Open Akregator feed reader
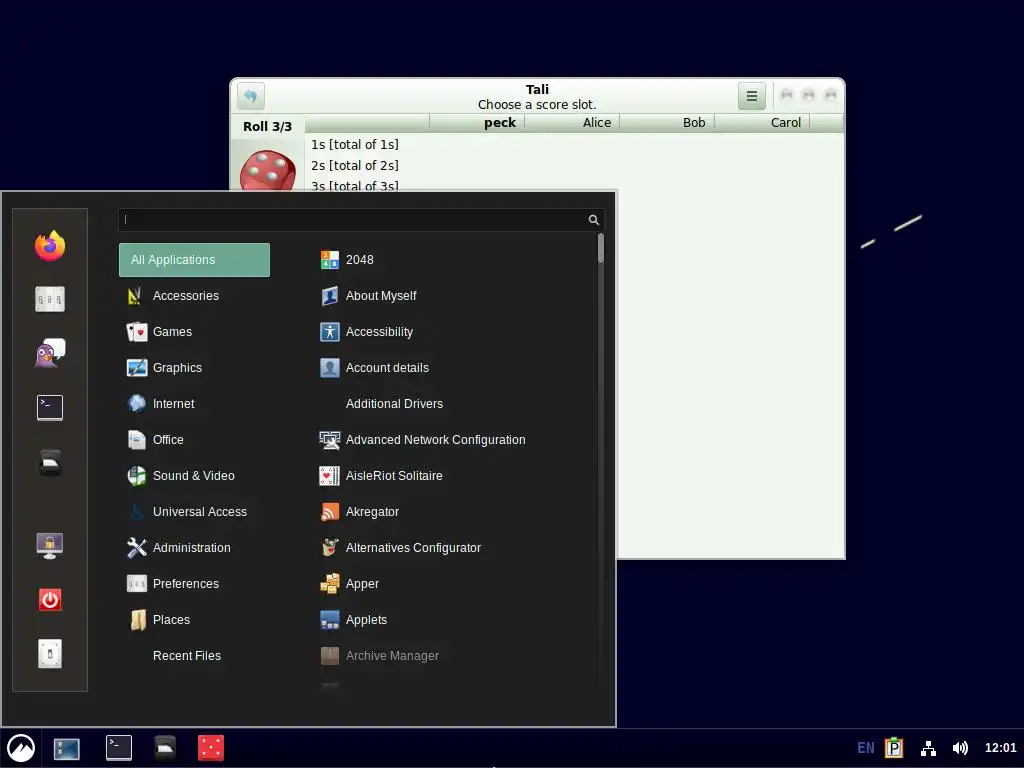The height and width of the screenshot is (768, 1024). point(360,511)
